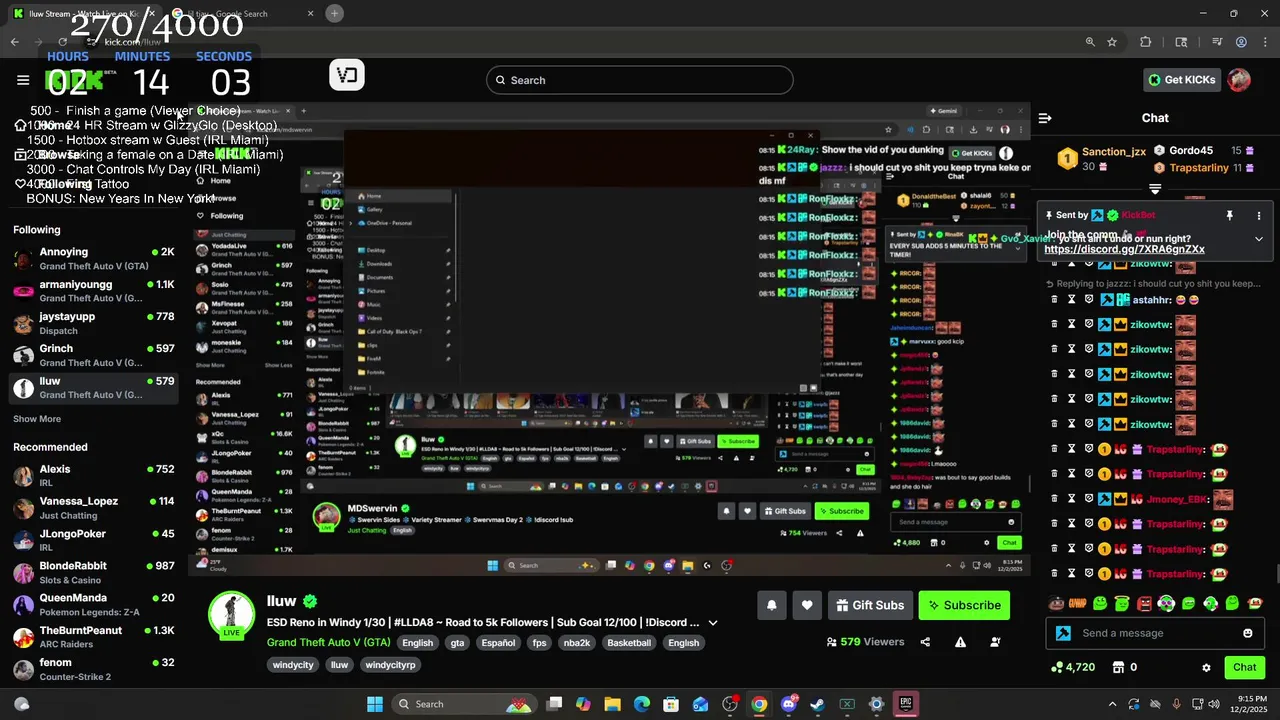Open jaystayupp channel in sidebar
This screenshot has height=720, width=1280.
click(x=94, y=323)
